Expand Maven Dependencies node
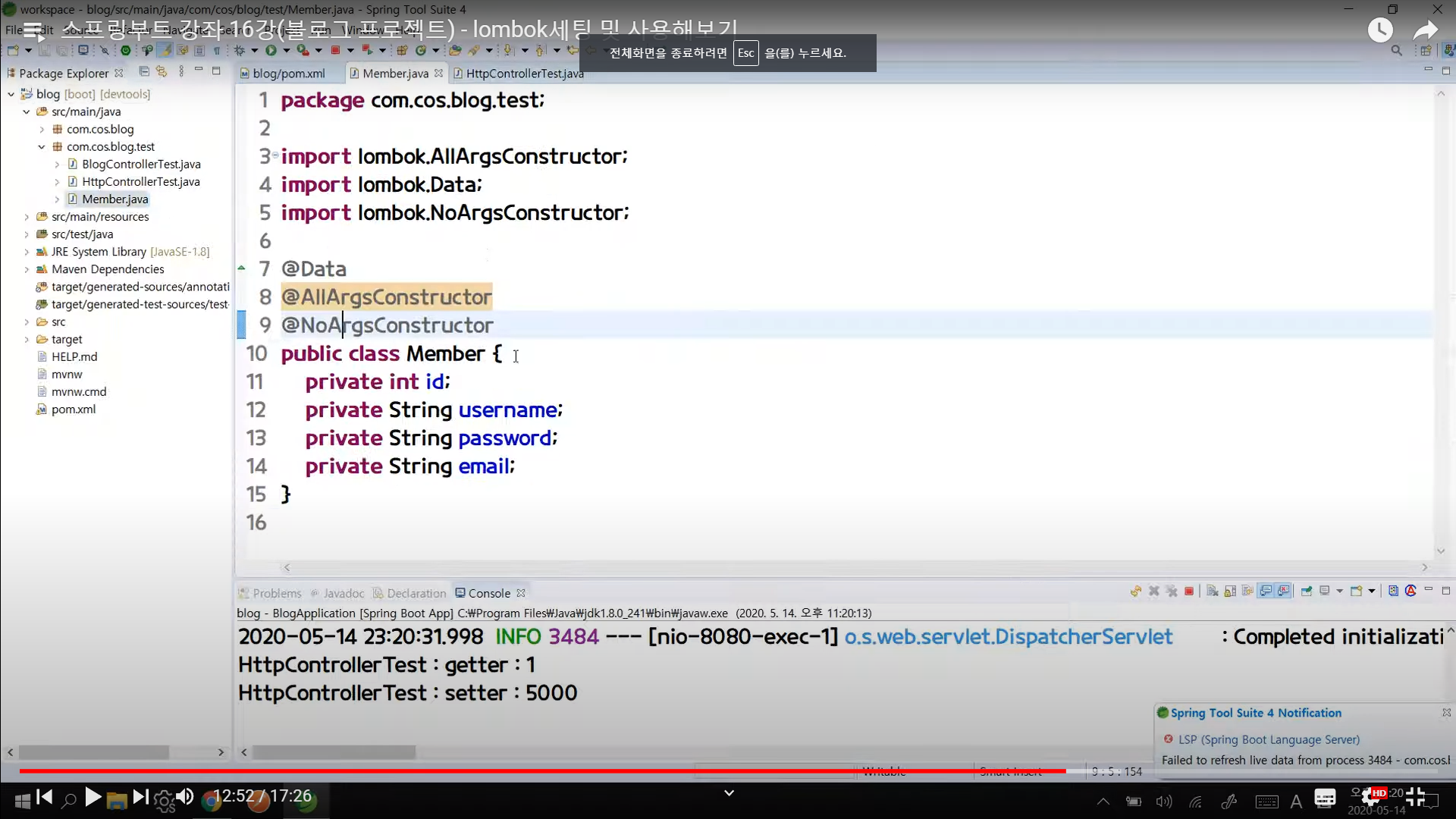 pos(26,269)
